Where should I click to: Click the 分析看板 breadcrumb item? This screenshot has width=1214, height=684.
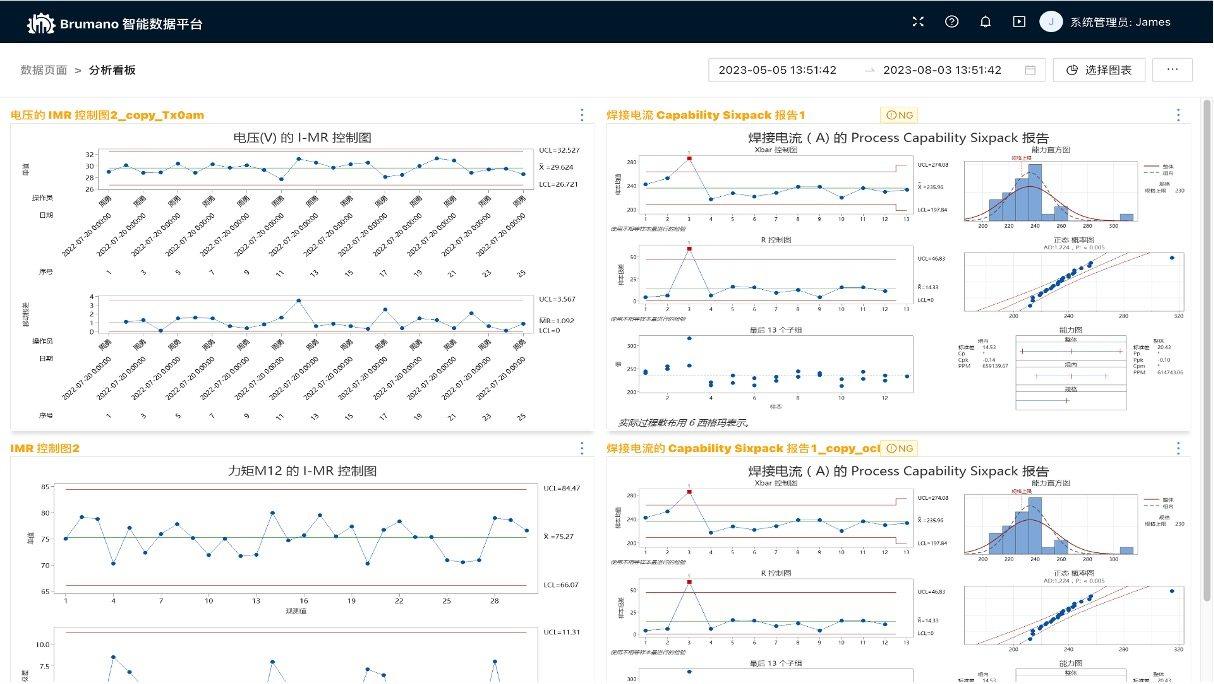click(112, 70)
